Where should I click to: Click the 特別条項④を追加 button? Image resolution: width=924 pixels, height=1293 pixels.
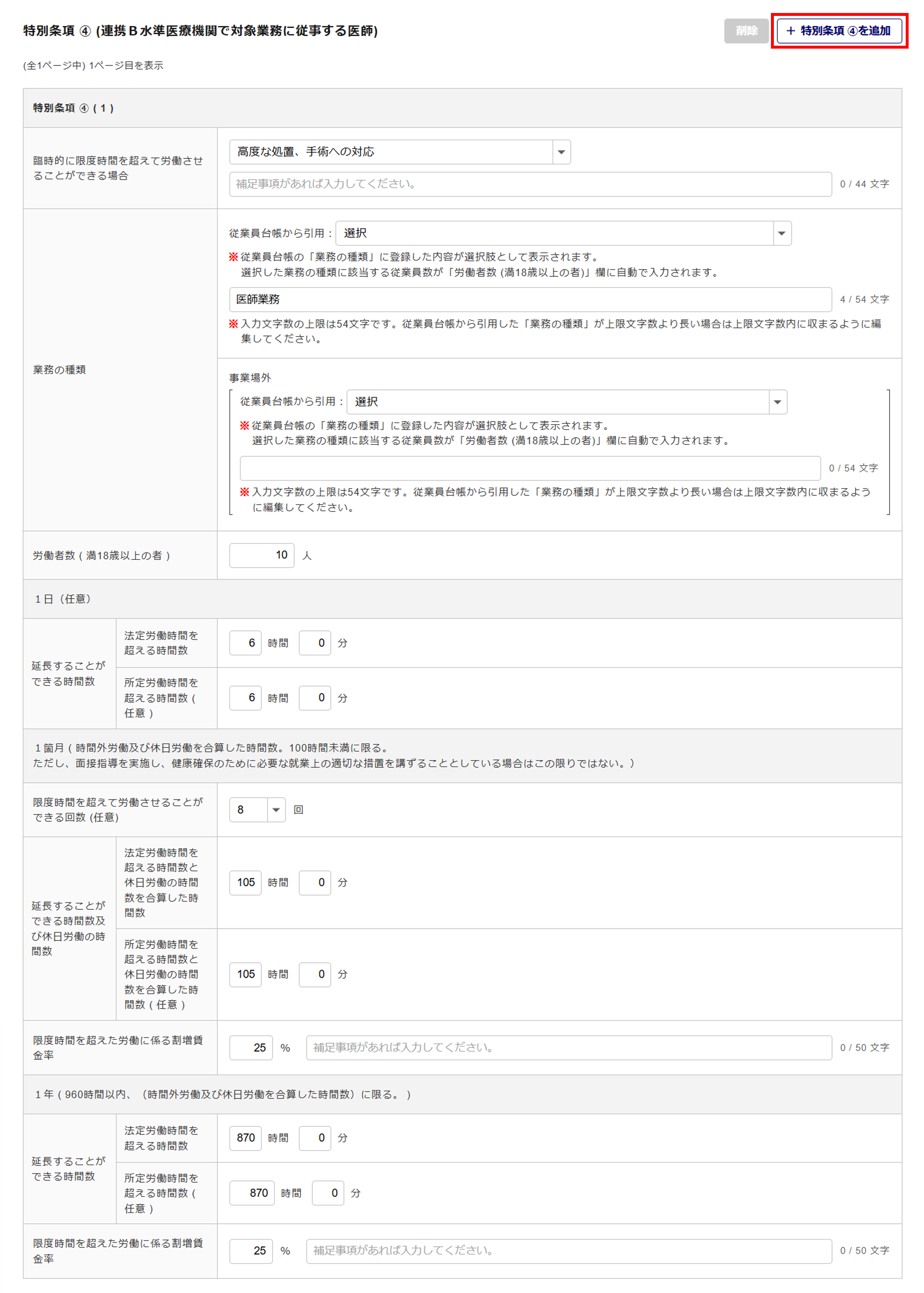(839, 31)
